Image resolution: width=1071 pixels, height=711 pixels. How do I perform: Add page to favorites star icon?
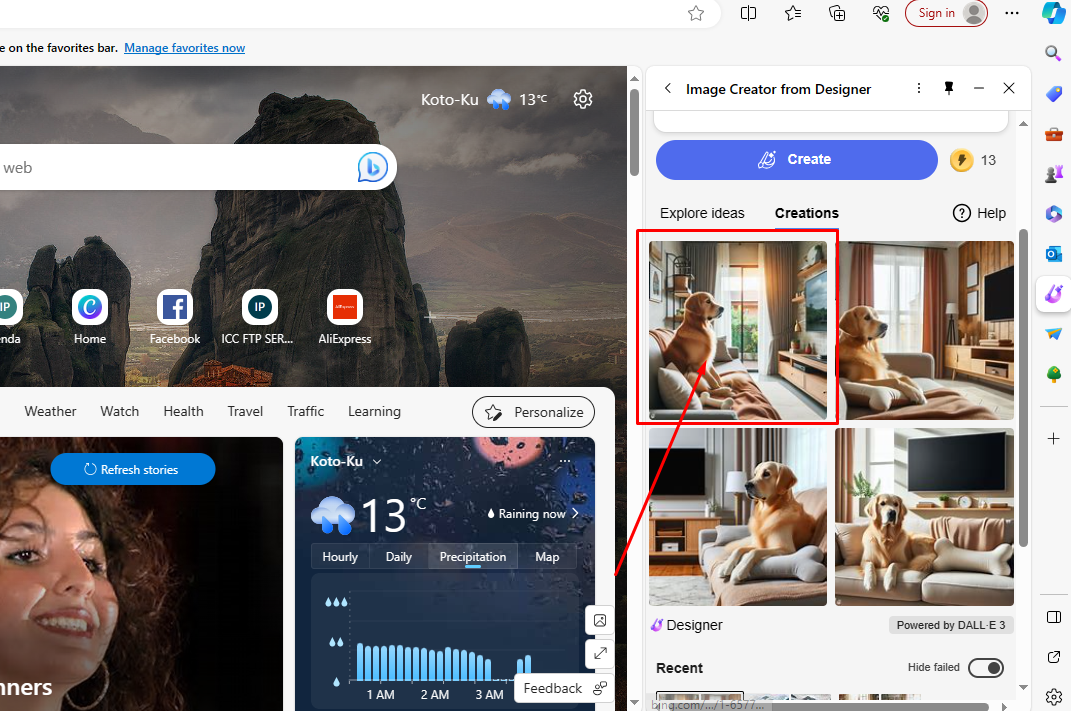click(x=695, y=13)
